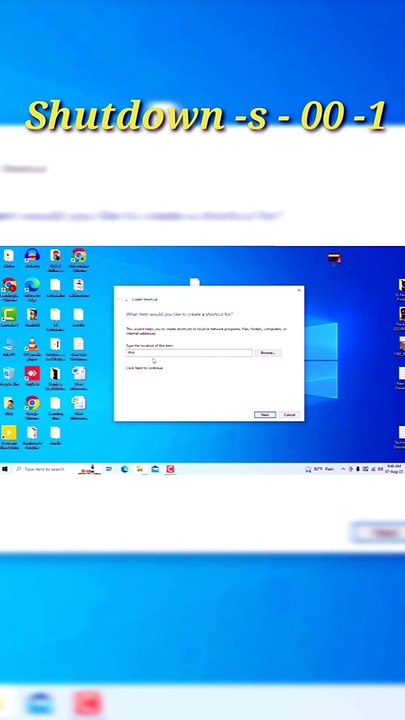Close the Create Shortcut dialog
Image resolution: width=405 pixels, height=720 pixels.
(x=299, y=290)
